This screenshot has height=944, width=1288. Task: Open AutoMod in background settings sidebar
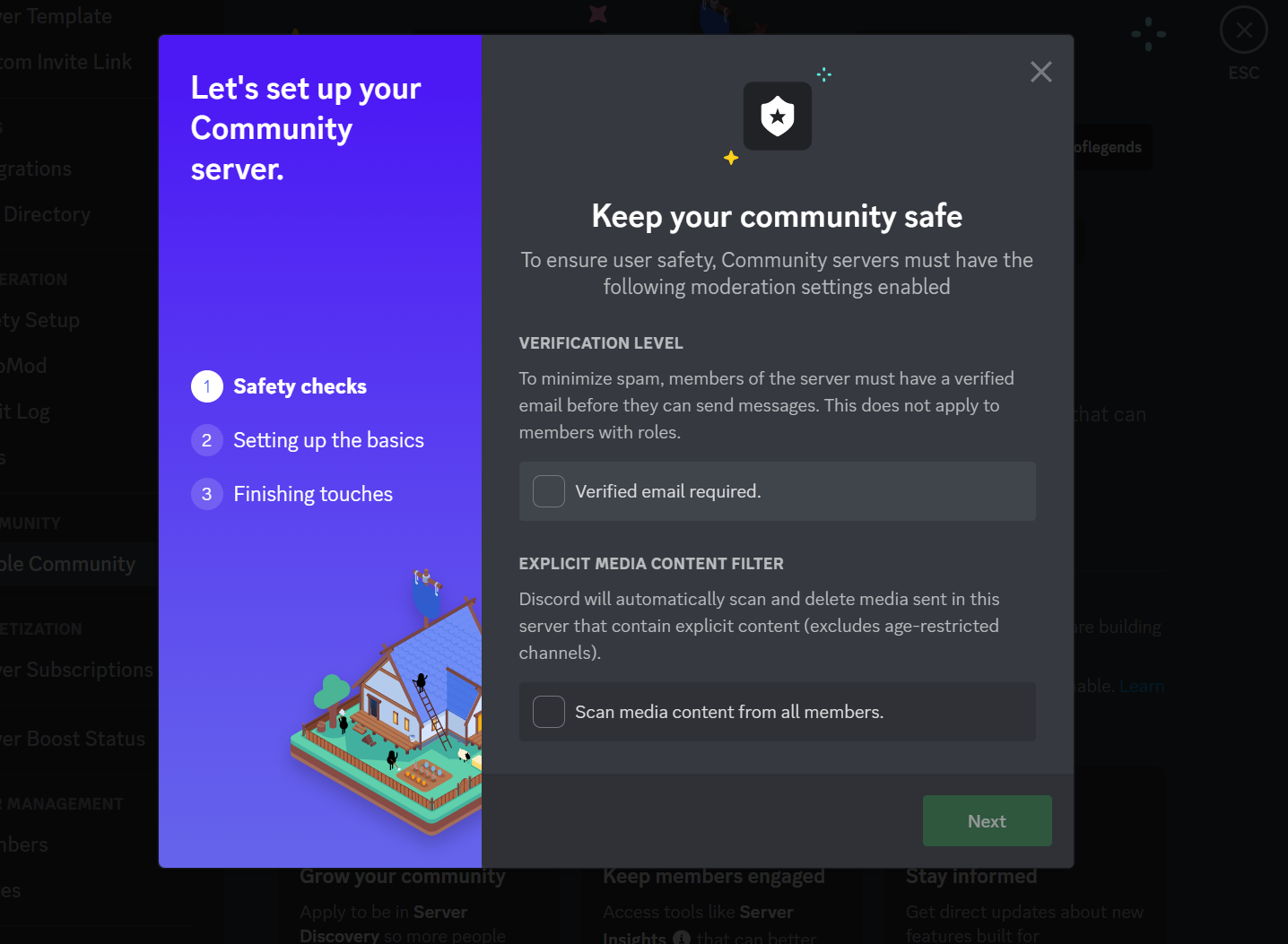(x=23, y=366)
